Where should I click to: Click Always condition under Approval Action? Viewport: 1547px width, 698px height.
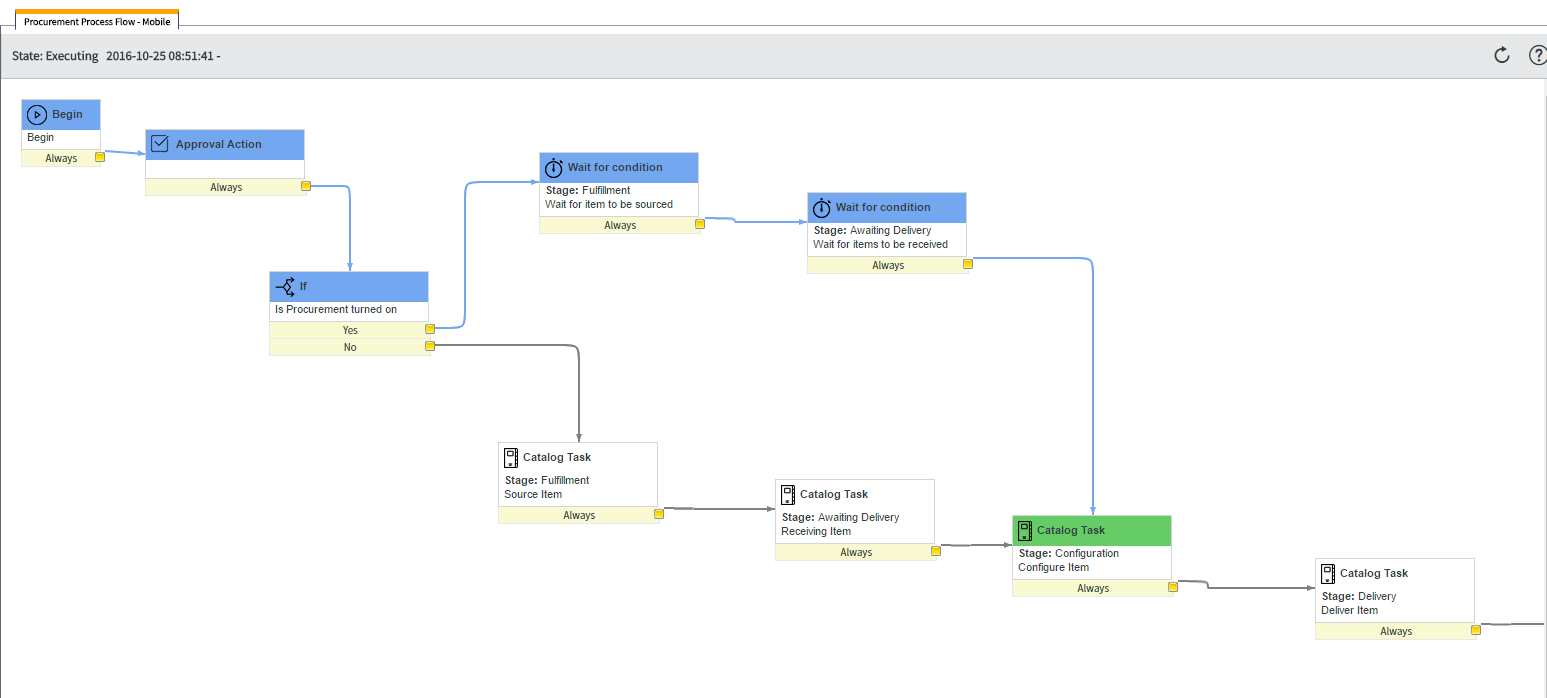click(x=226, y=187)
